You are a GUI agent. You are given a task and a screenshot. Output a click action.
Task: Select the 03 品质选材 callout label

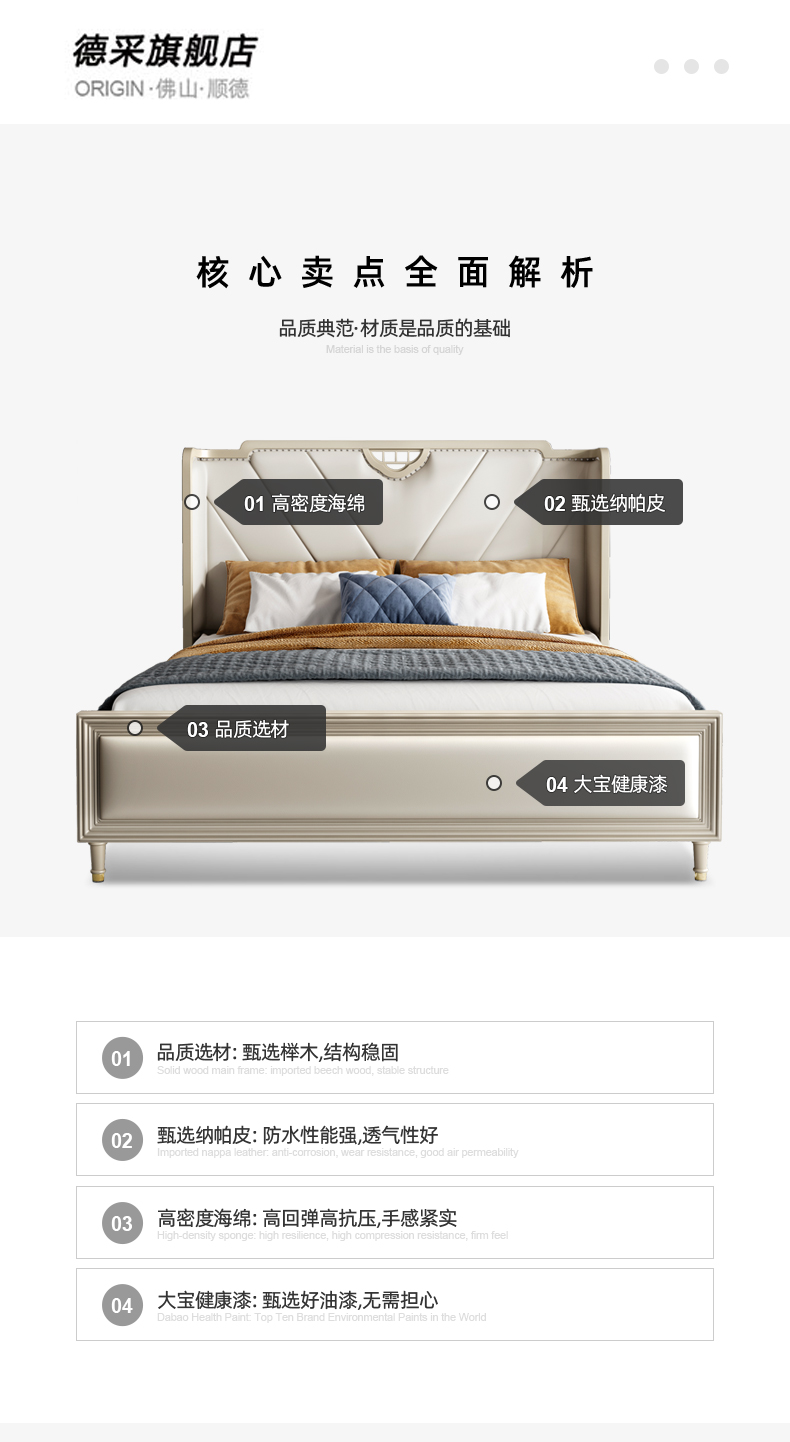coord(242,729)
